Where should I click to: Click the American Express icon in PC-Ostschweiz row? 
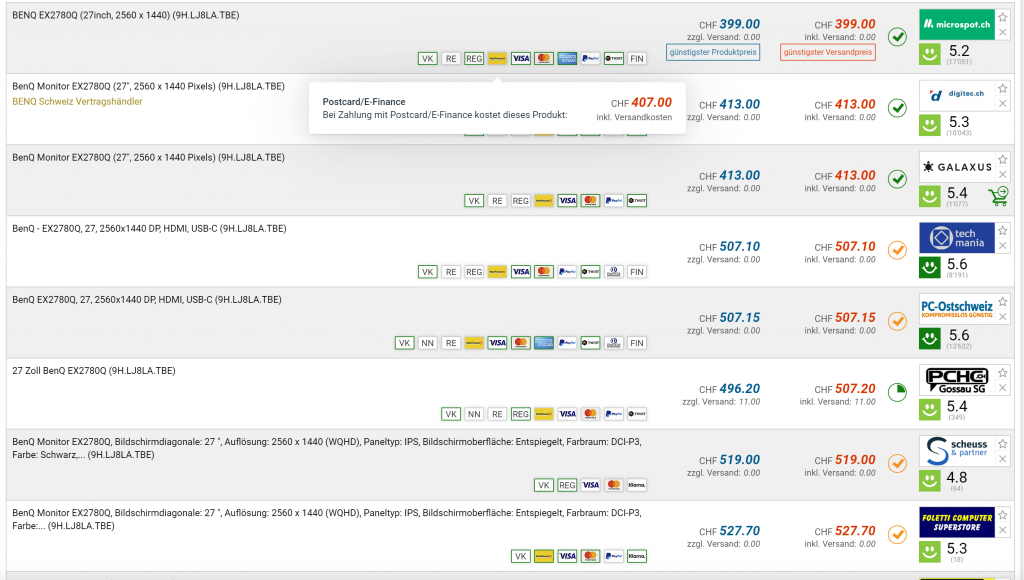pos(544,343)
